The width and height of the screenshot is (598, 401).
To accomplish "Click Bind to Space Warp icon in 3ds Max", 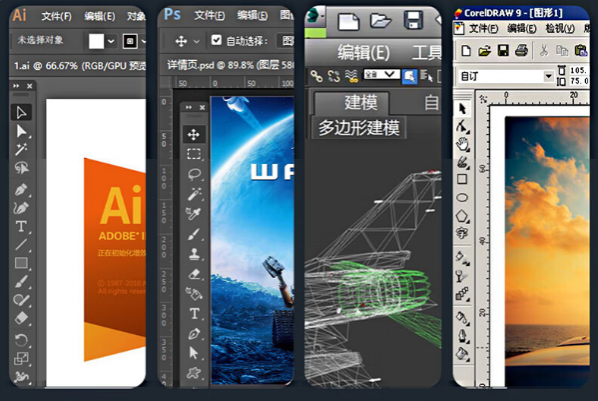I will tap(351, 76).
